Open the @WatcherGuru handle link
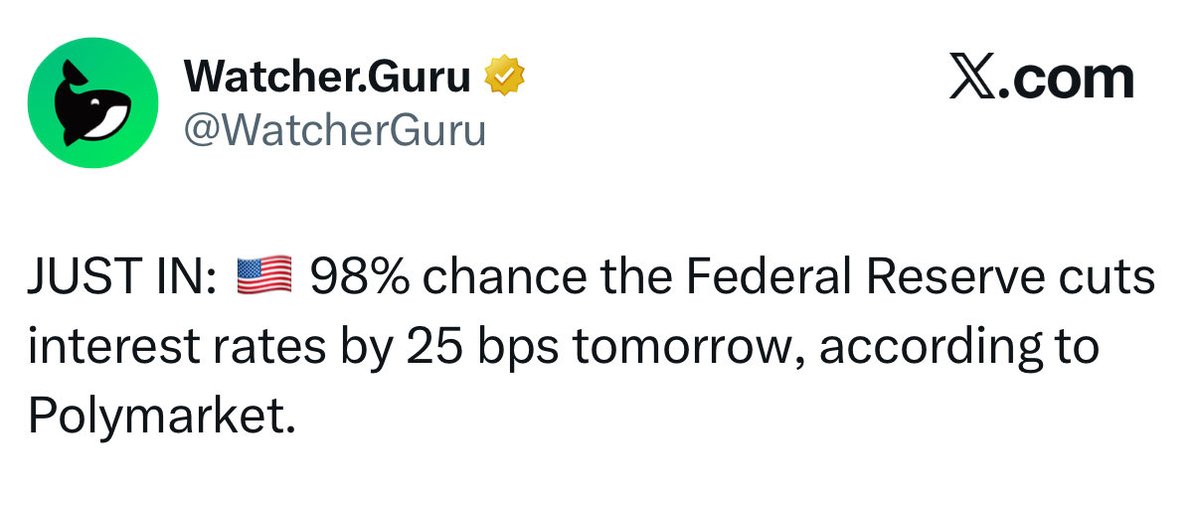The height and width of the screenshot is (507, 1199). [x=334, y=128]
